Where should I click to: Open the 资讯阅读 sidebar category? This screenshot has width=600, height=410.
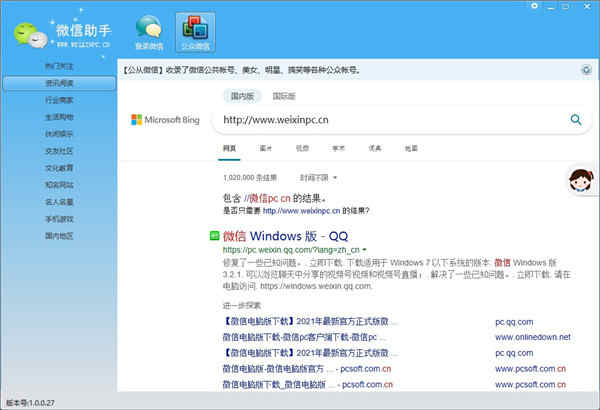coord(59,83)
